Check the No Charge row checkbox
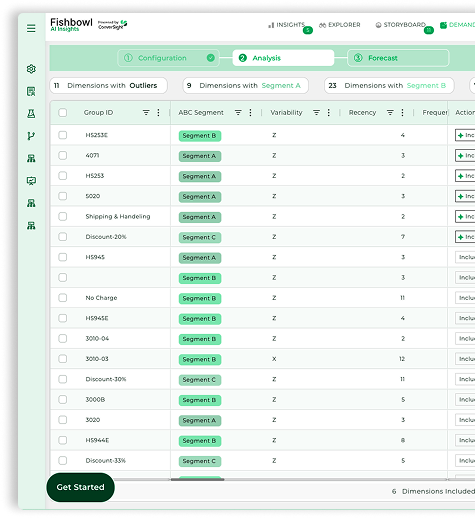 62,298
